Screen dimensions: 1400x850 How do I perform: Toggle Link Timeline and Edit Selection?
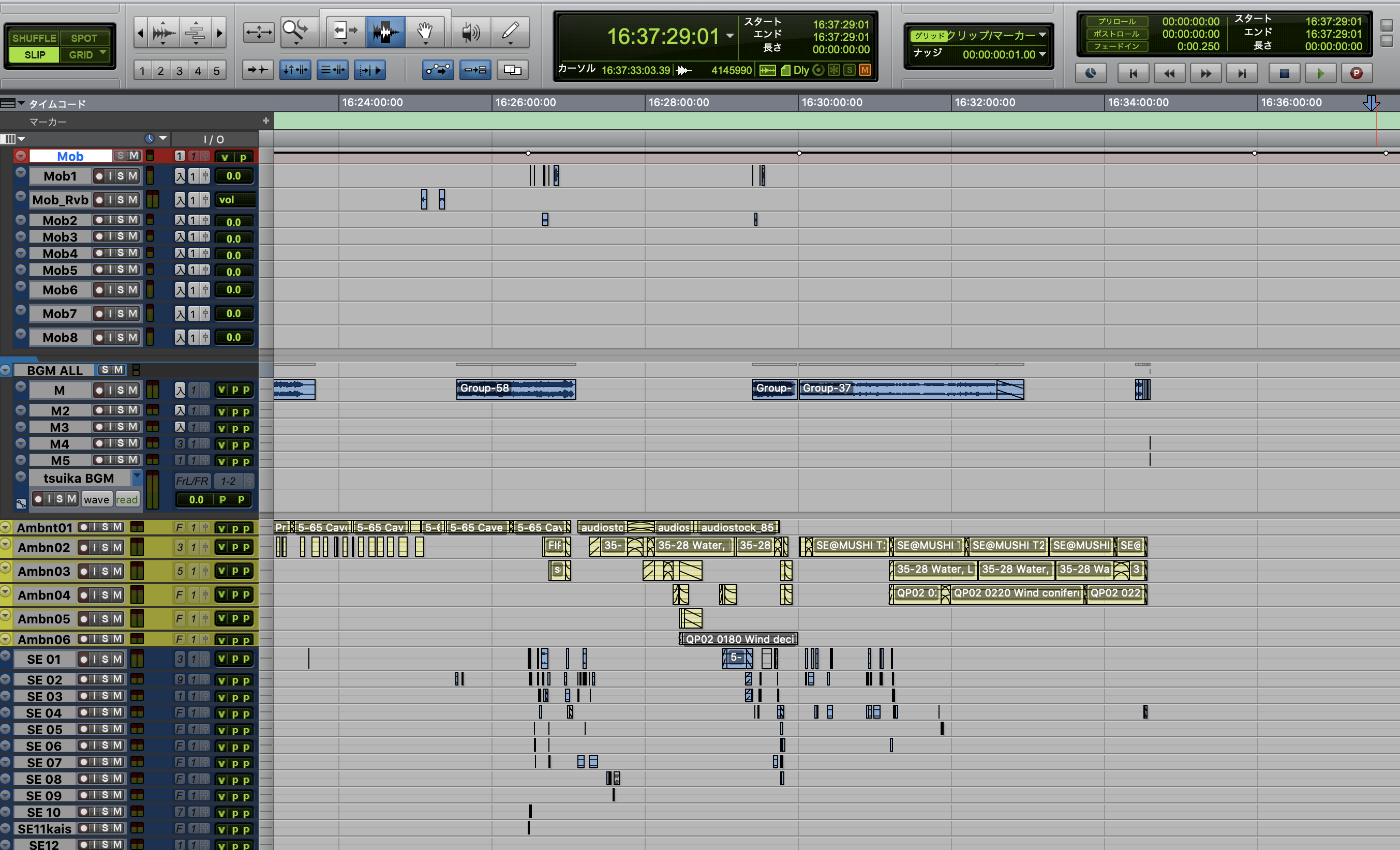point(295,70)
